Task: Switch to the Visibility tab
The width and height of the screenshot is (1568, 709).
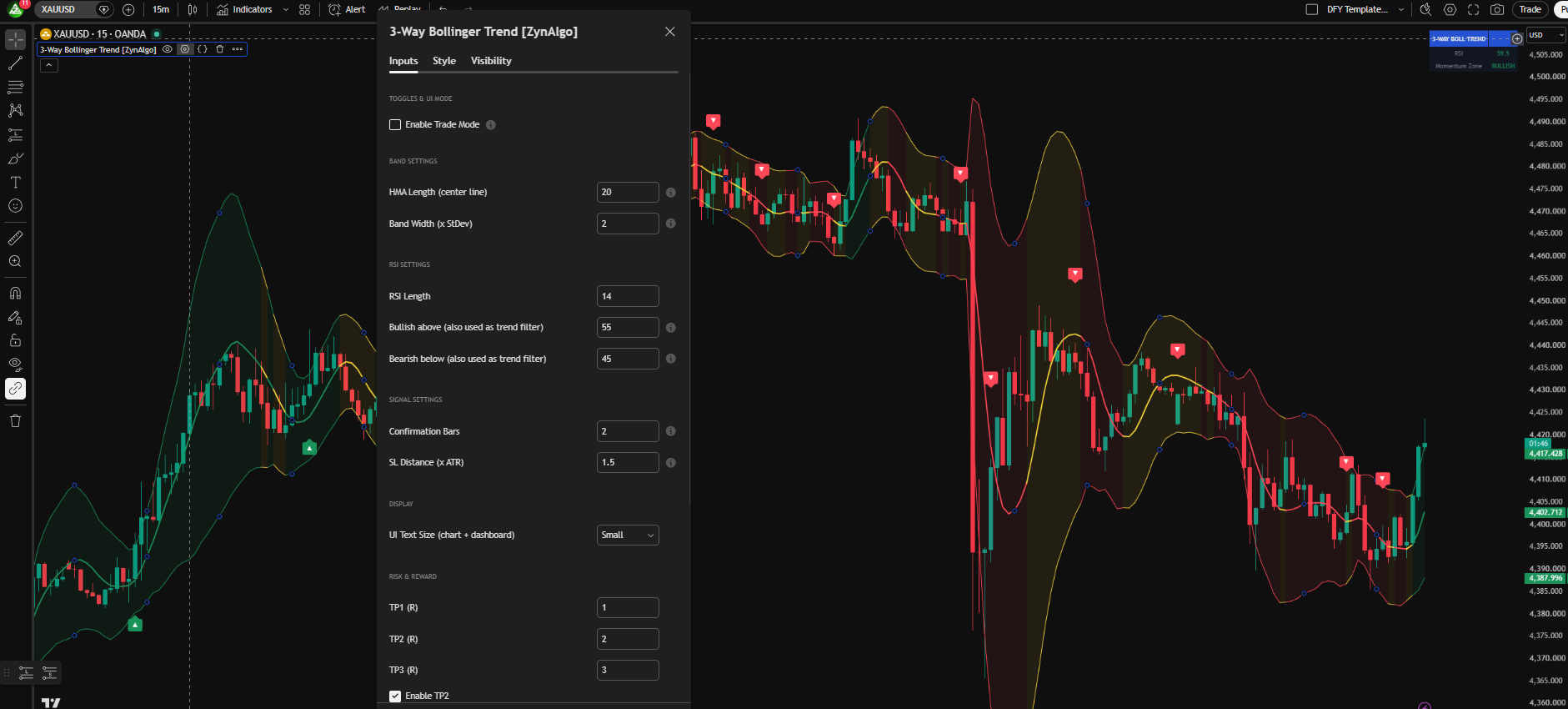Action: point(491,61)
